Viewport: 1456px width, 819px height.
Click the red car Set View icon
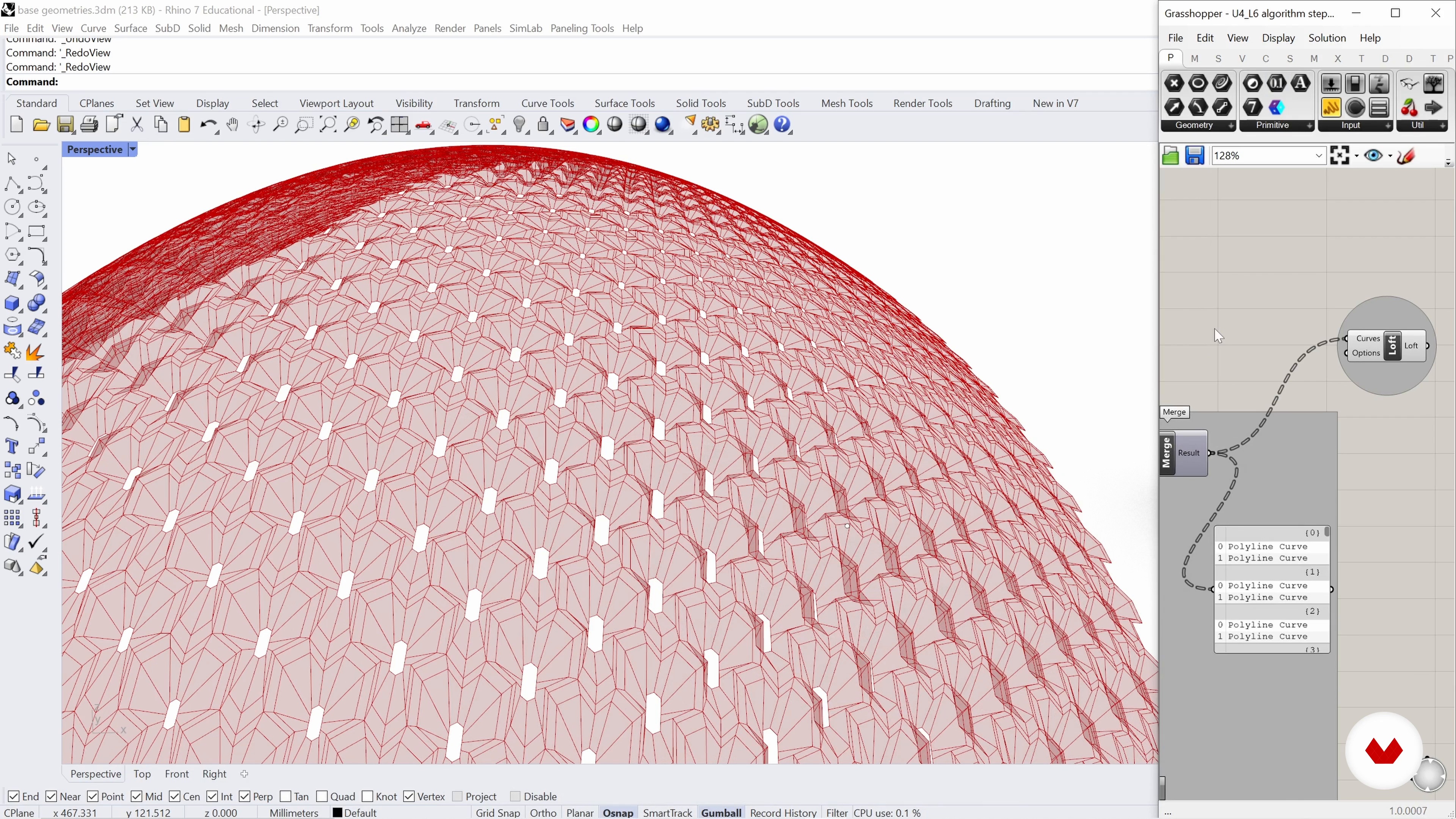[x=424, y=125]
